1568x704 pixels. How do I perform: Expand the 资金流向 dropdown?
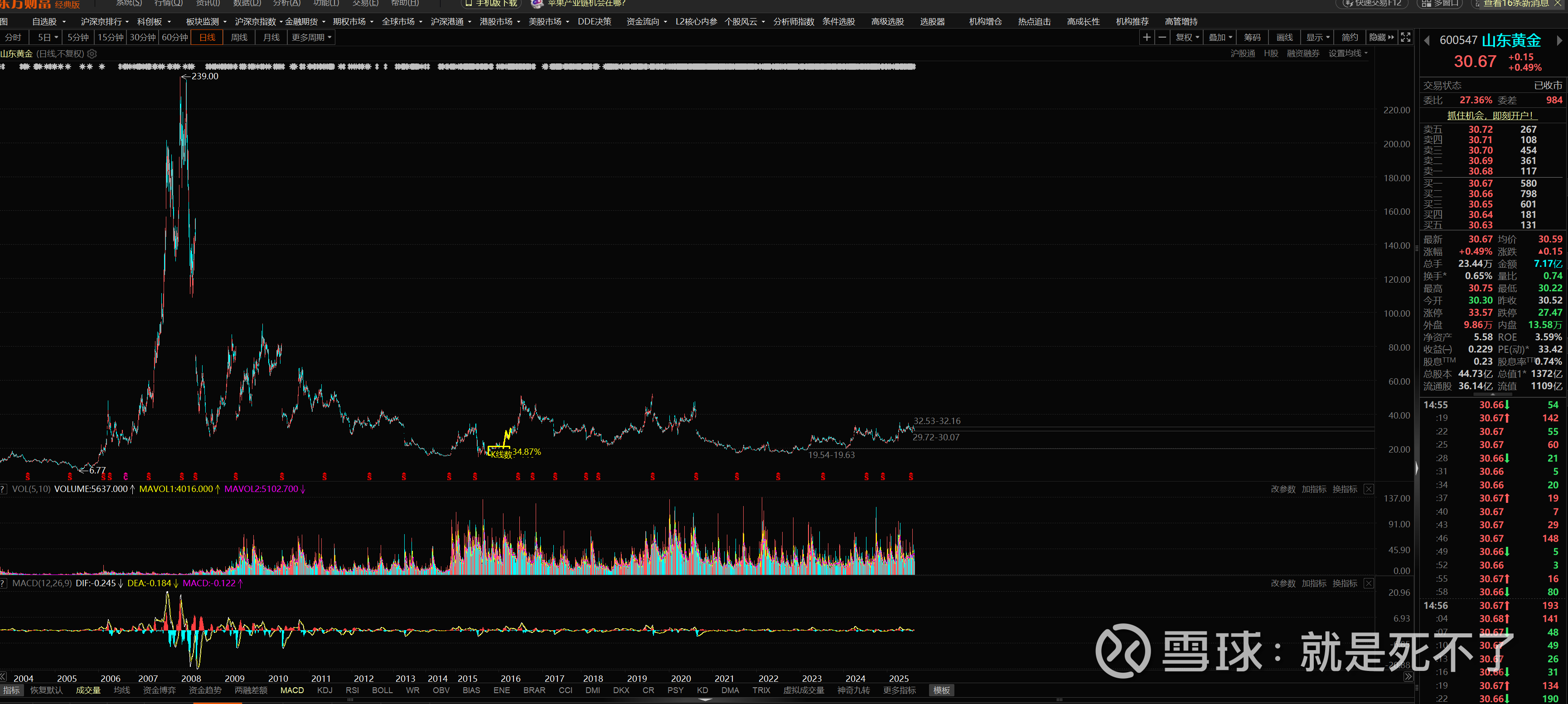(646, 22)
